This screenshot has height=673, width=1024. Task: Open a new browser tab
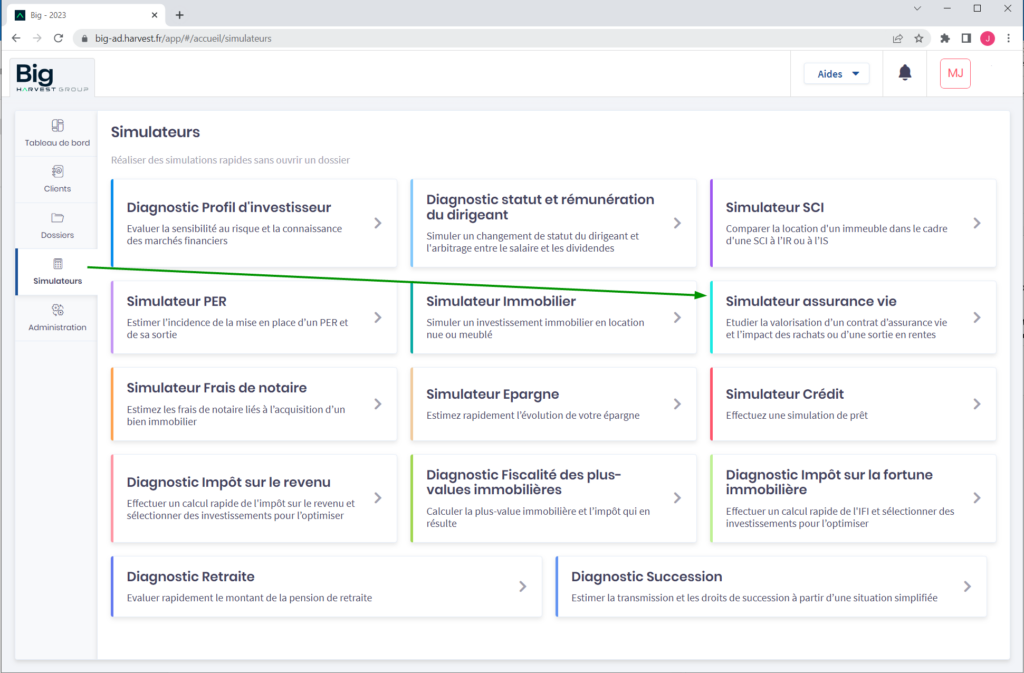(x=180, y=15)
